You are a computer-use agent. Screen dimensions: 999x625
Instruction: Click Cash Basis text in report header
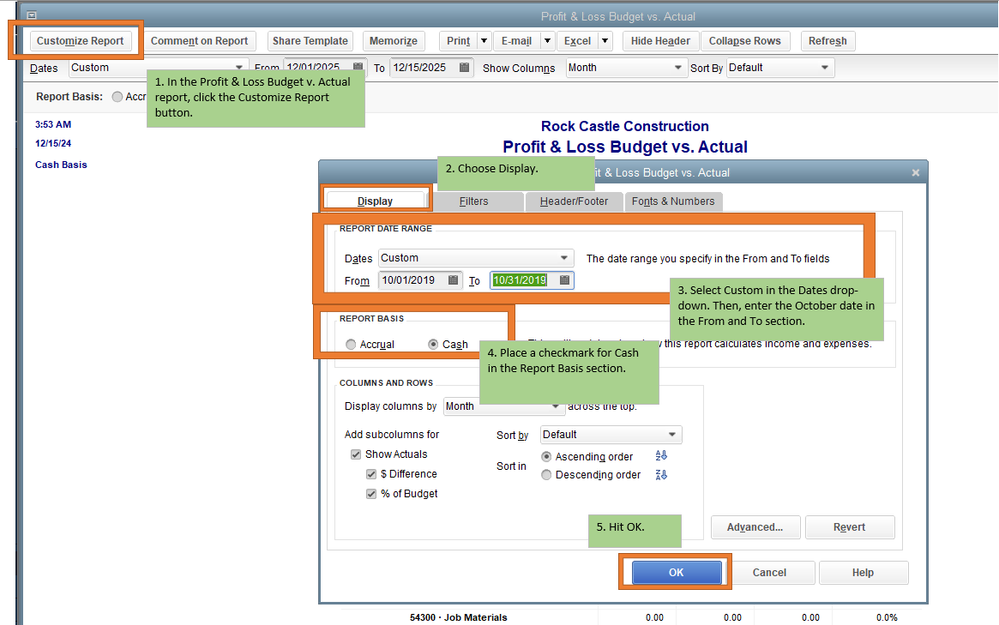61,164
